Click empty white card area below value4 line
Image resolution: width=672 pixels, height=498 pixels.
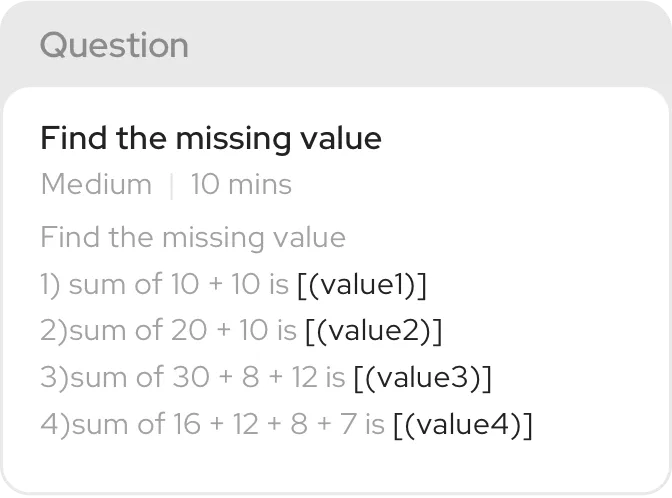[336, 467]
